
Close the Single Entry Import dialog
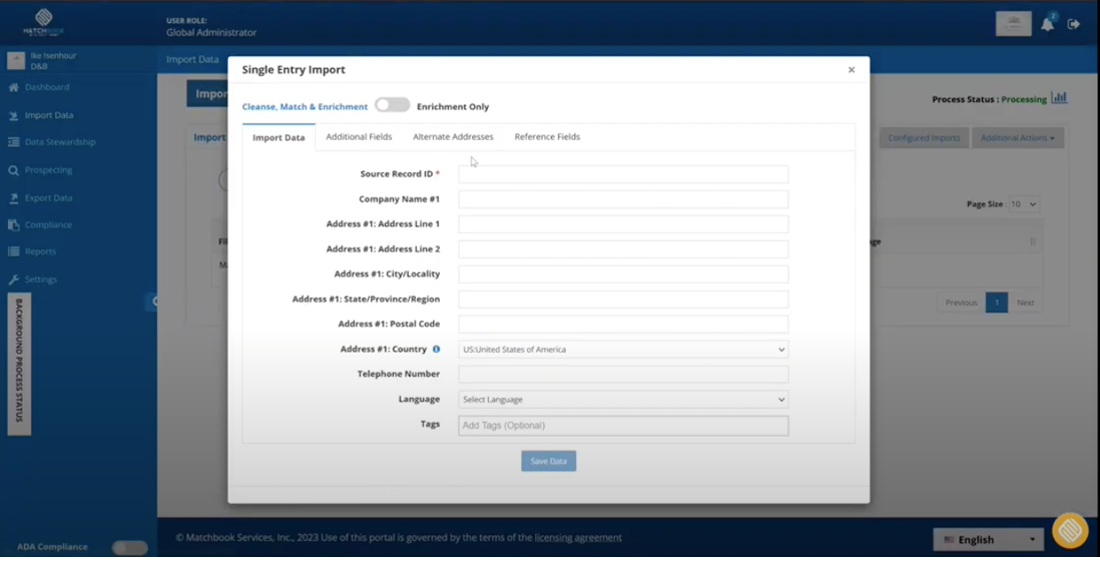click(x=851, y=70)
